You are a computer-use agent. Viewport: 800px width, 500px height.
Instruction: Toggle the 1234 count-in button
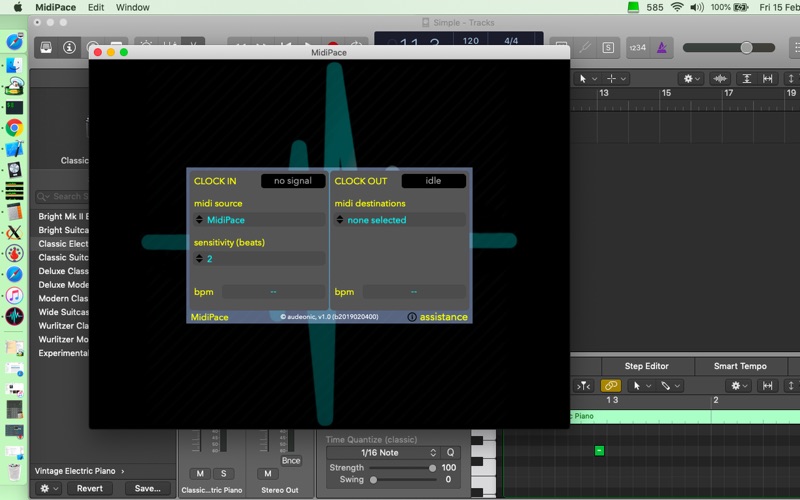637,47
